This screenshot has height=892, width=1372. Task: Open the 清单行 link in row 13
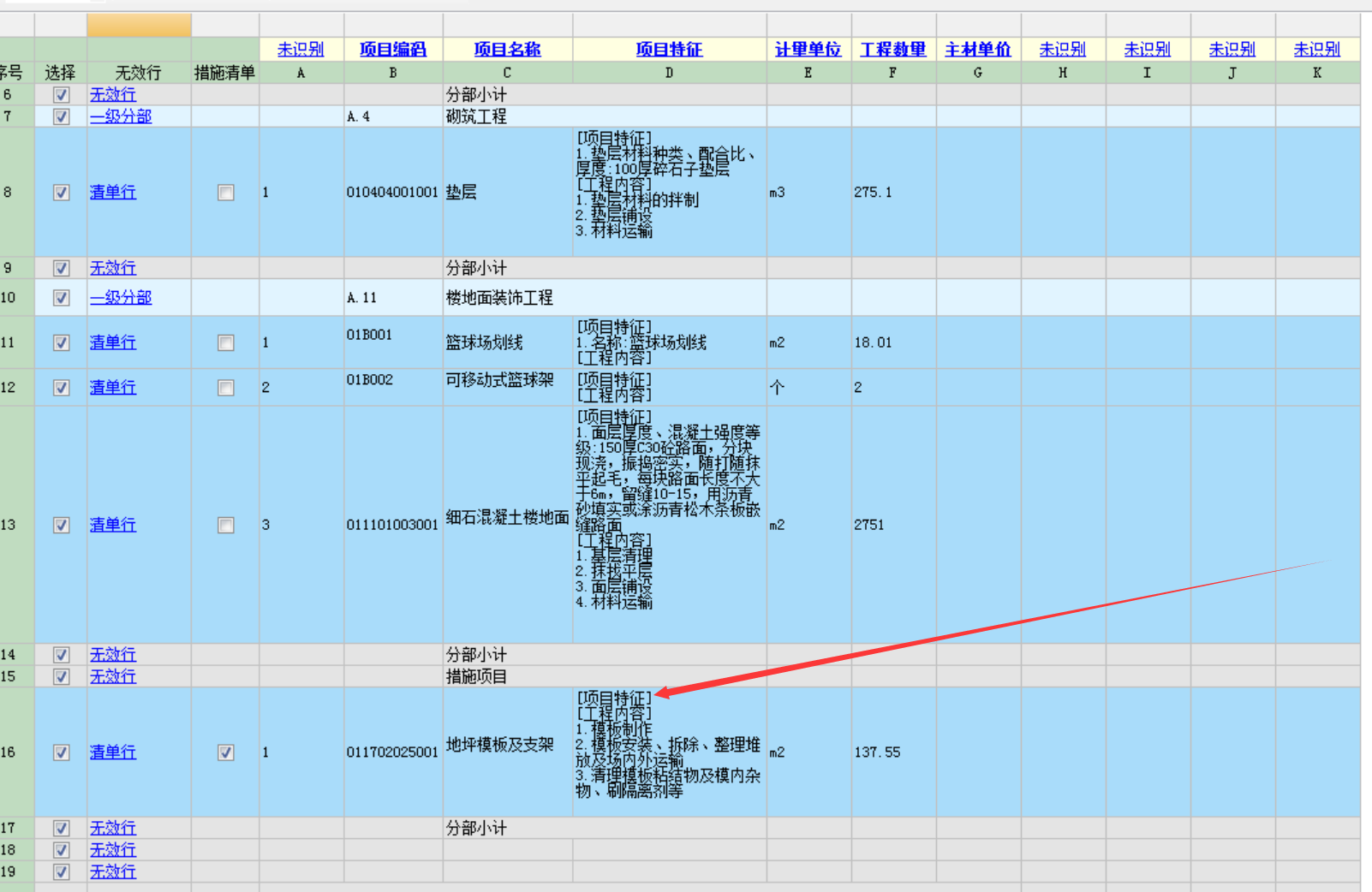[113, 525]
